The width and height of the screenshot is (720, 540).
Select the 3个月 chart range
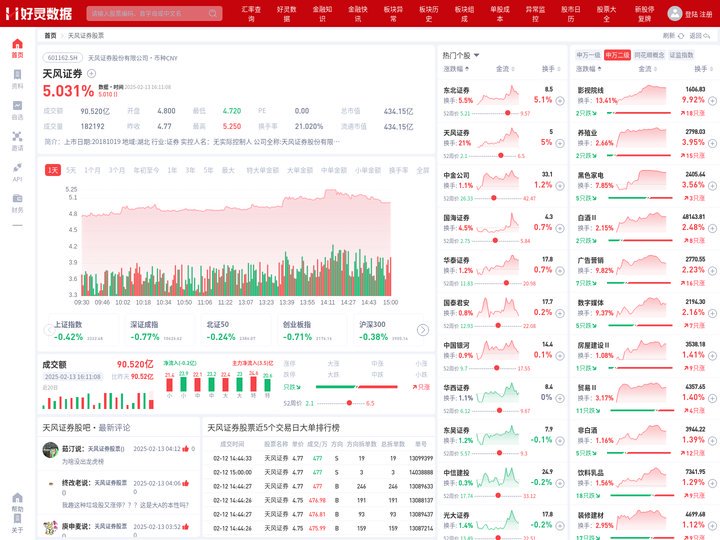click(117, 170)
